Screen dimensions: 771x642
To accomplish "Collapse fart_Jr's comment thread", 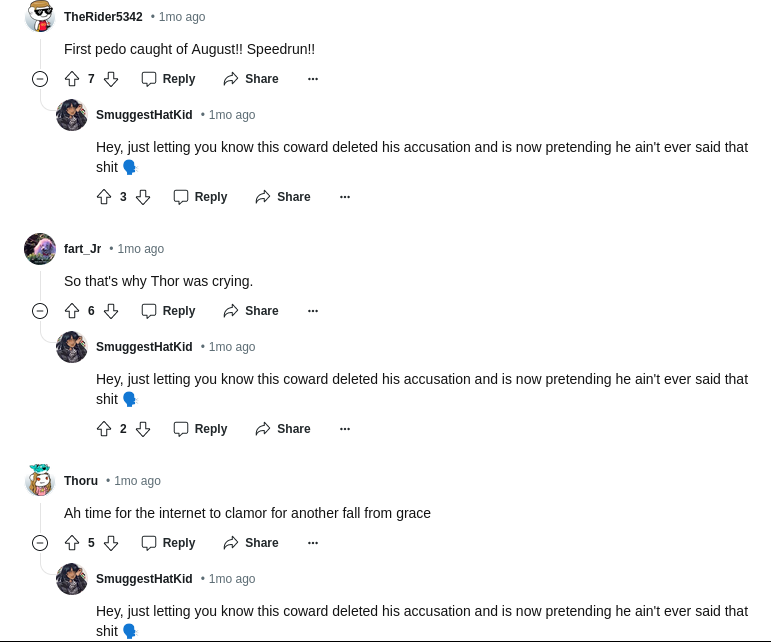I will [40, 311].
